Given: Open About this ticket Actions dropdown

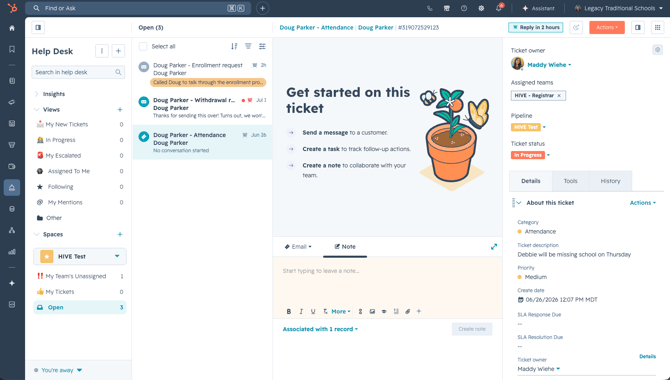Looking at the screenshot, I should coord(643,203).
